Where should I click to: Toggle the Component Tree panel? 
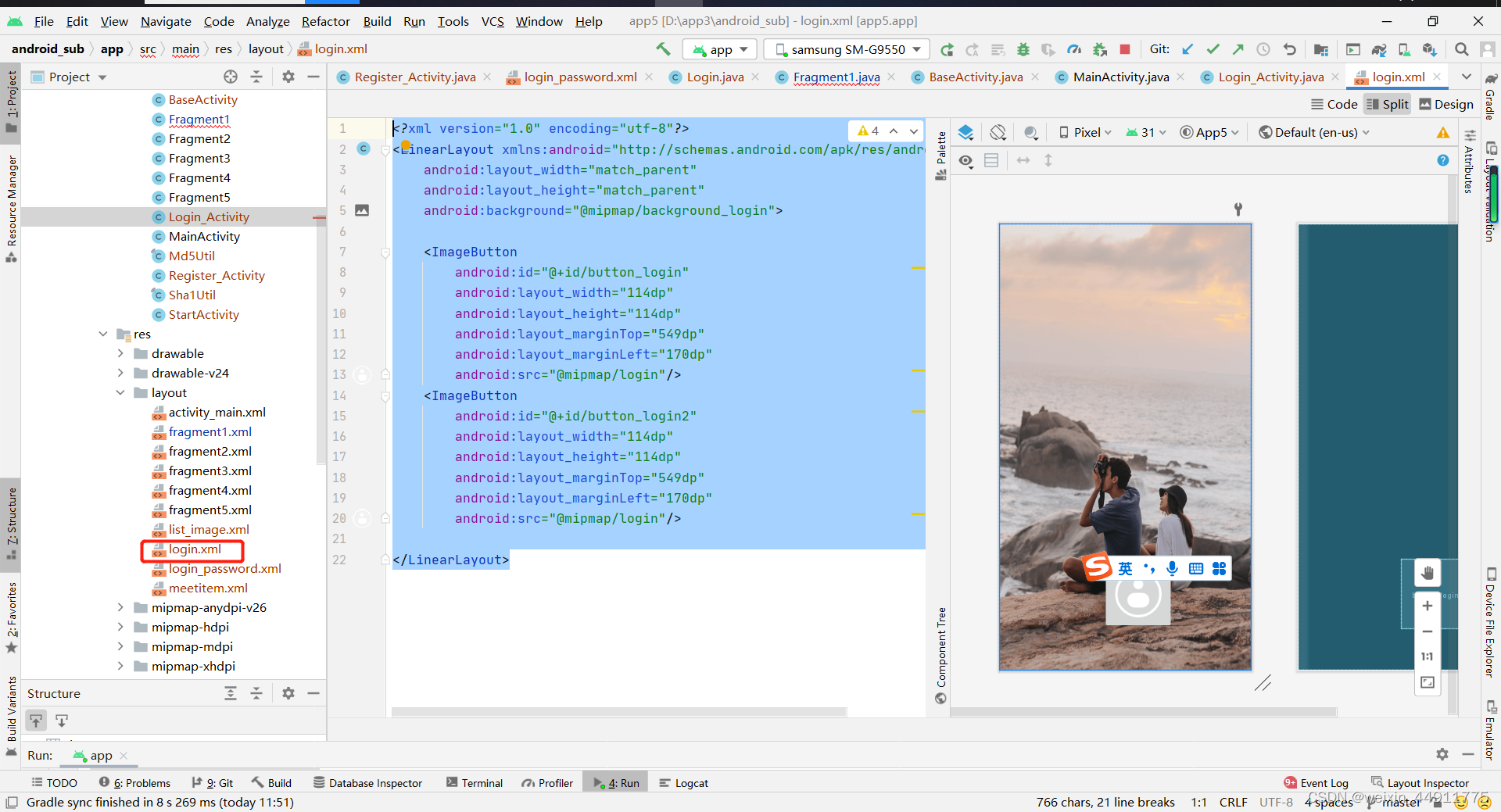coord(941,655)
